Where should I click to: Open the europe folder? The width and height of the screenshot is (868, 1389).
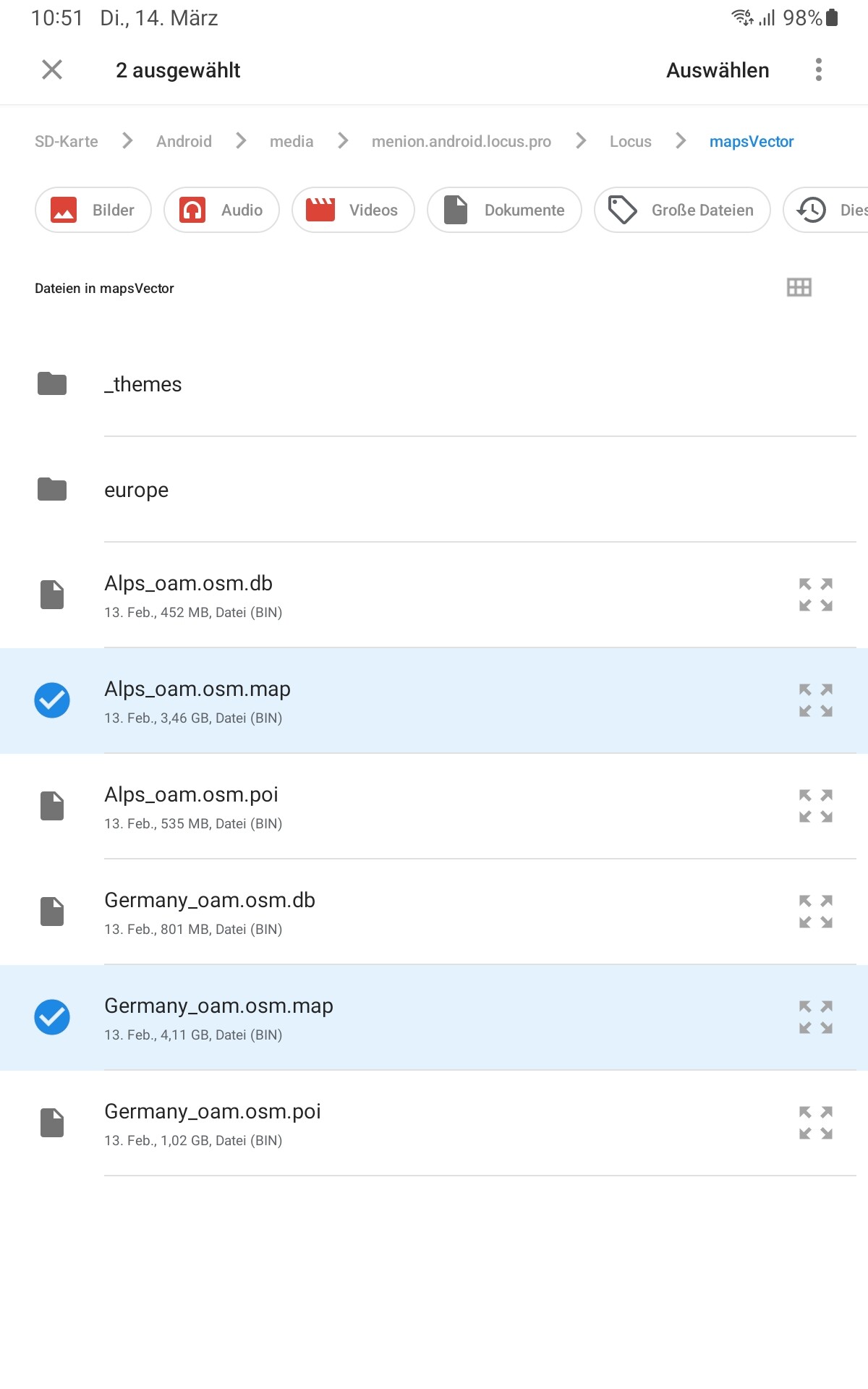137,490
